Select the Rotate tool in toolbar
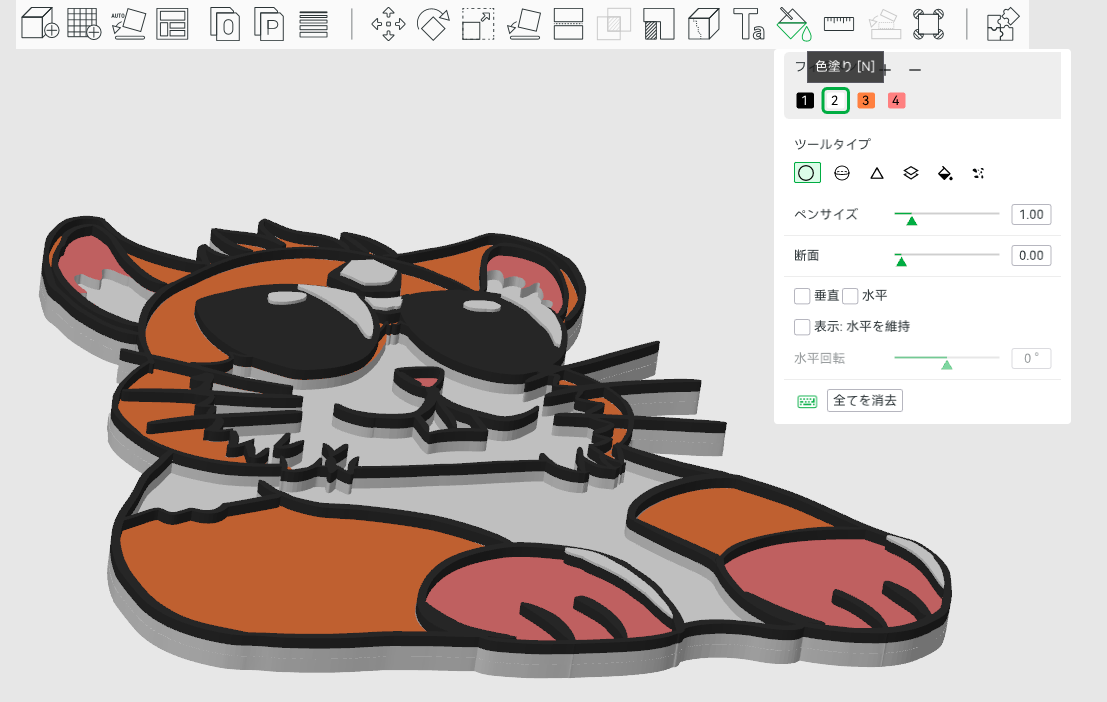 [x=433, y=23]
